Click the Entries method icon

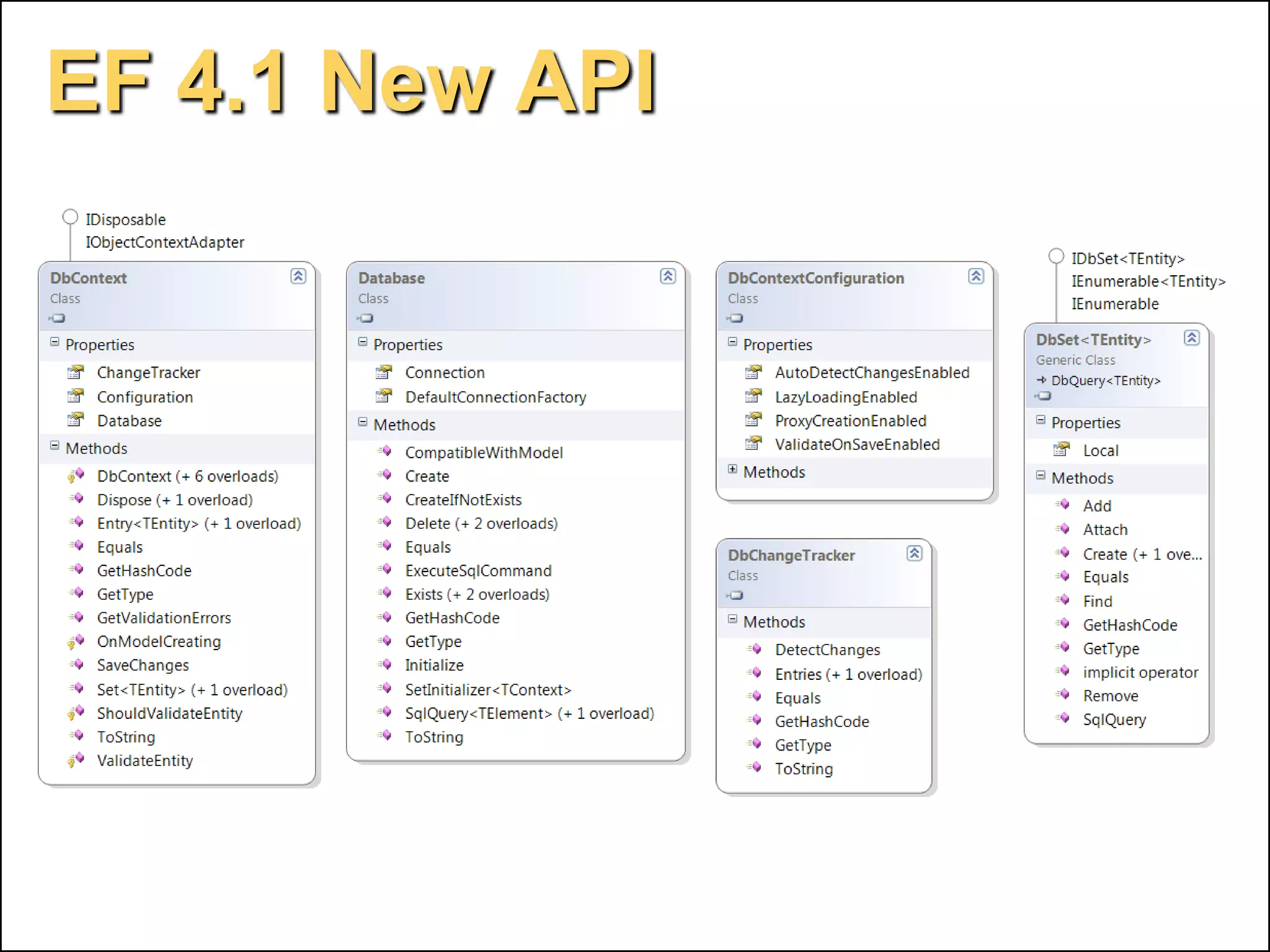[x=754, y=673]
